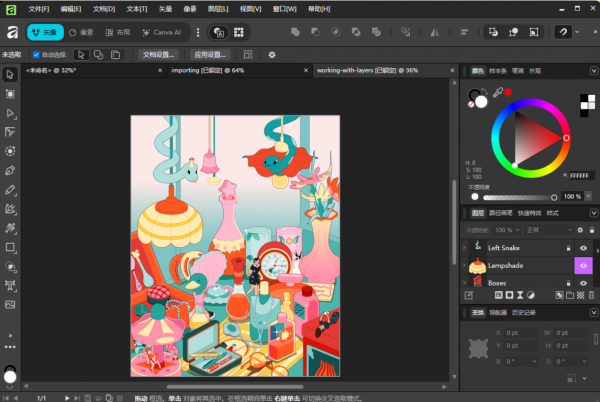The image size is (600, 402).
Task: Click the Flip horizontal icon in toolbar
Action: click(435, 33)
